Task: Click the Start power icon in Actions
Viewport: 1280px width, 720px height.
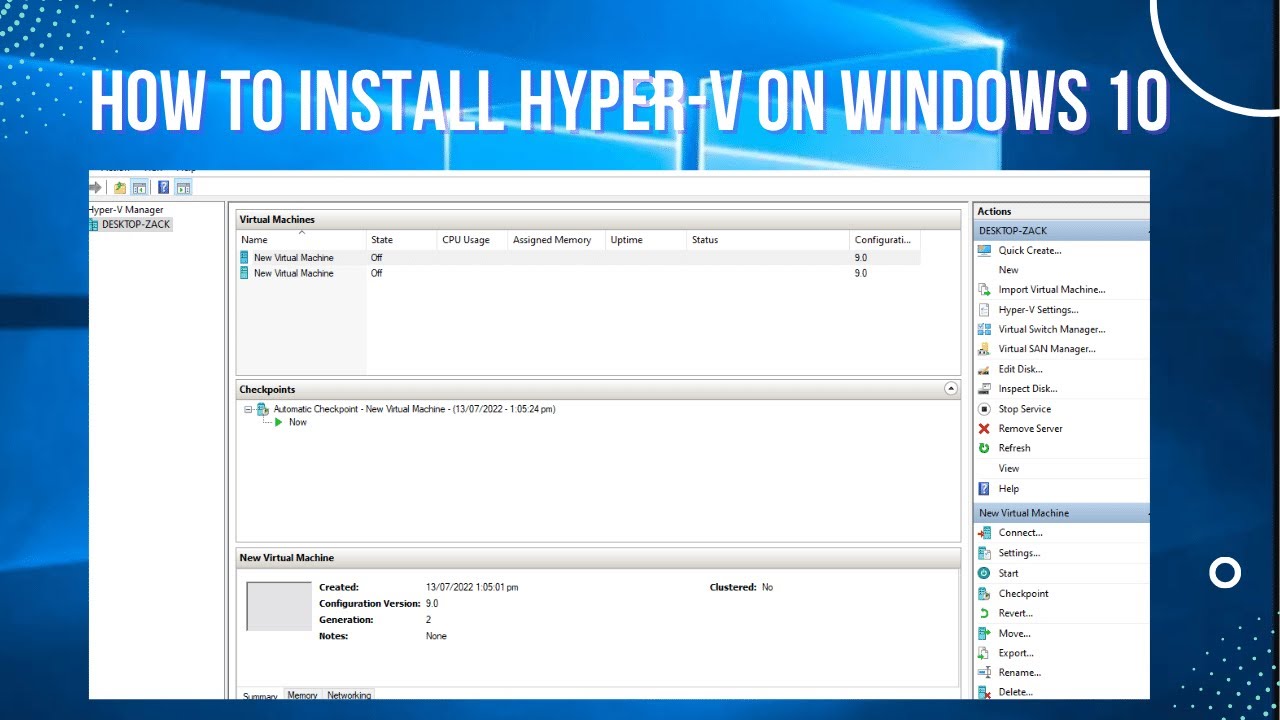Action: 984,573
